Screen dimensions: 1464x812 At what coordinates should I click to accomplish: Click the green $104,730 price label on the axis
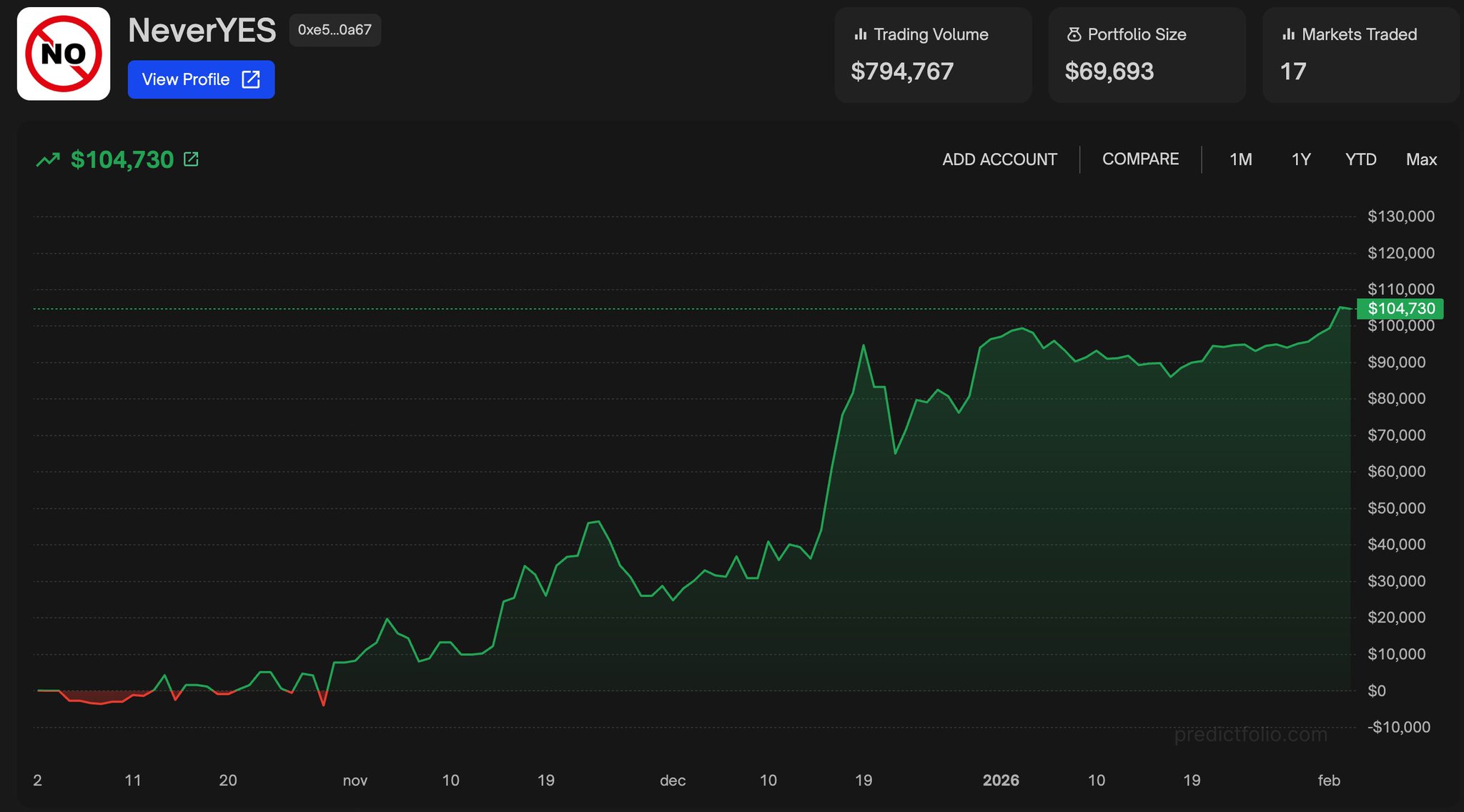[1400, 309]
